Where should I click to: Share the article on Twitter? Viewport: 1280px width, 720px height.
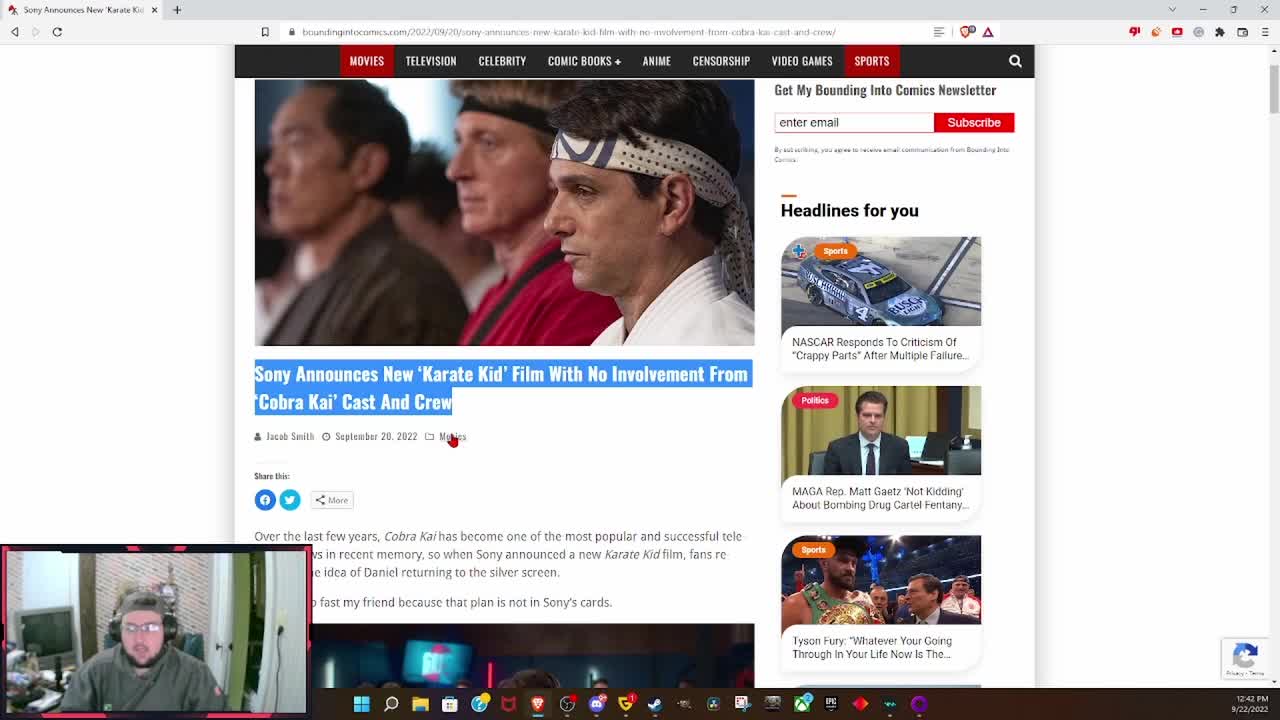pyautogui.click(x=290, y=500)
